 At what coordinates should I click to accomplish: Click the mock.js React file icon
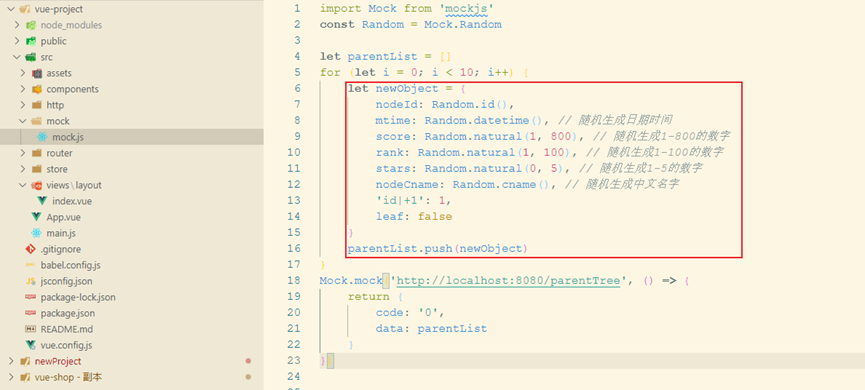[x=42, y=137]
